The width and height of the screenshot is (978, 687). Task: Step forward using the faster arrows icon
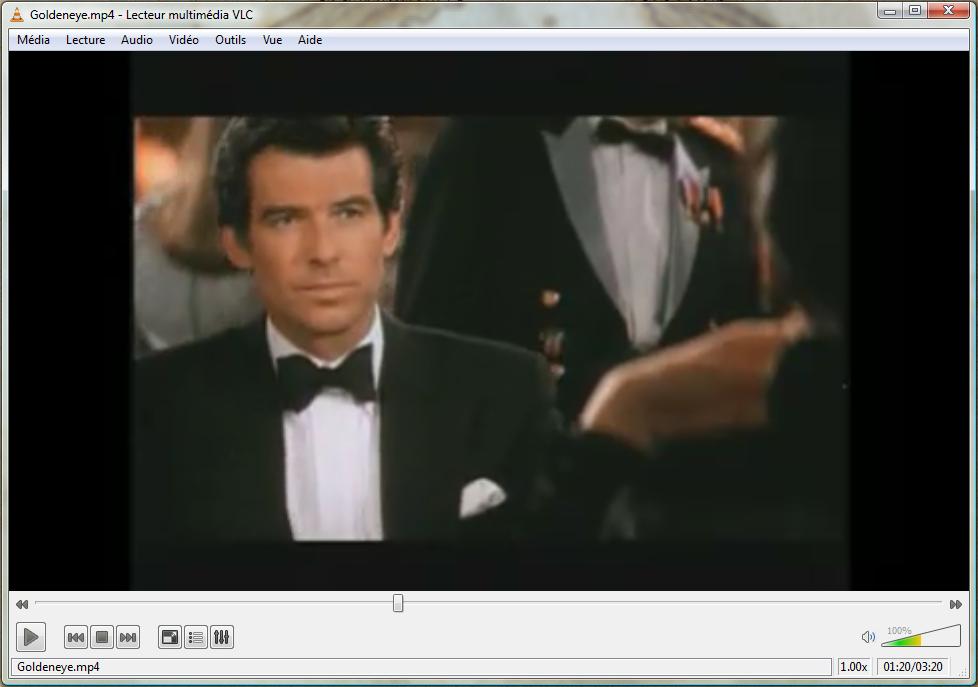click(956, 604)
